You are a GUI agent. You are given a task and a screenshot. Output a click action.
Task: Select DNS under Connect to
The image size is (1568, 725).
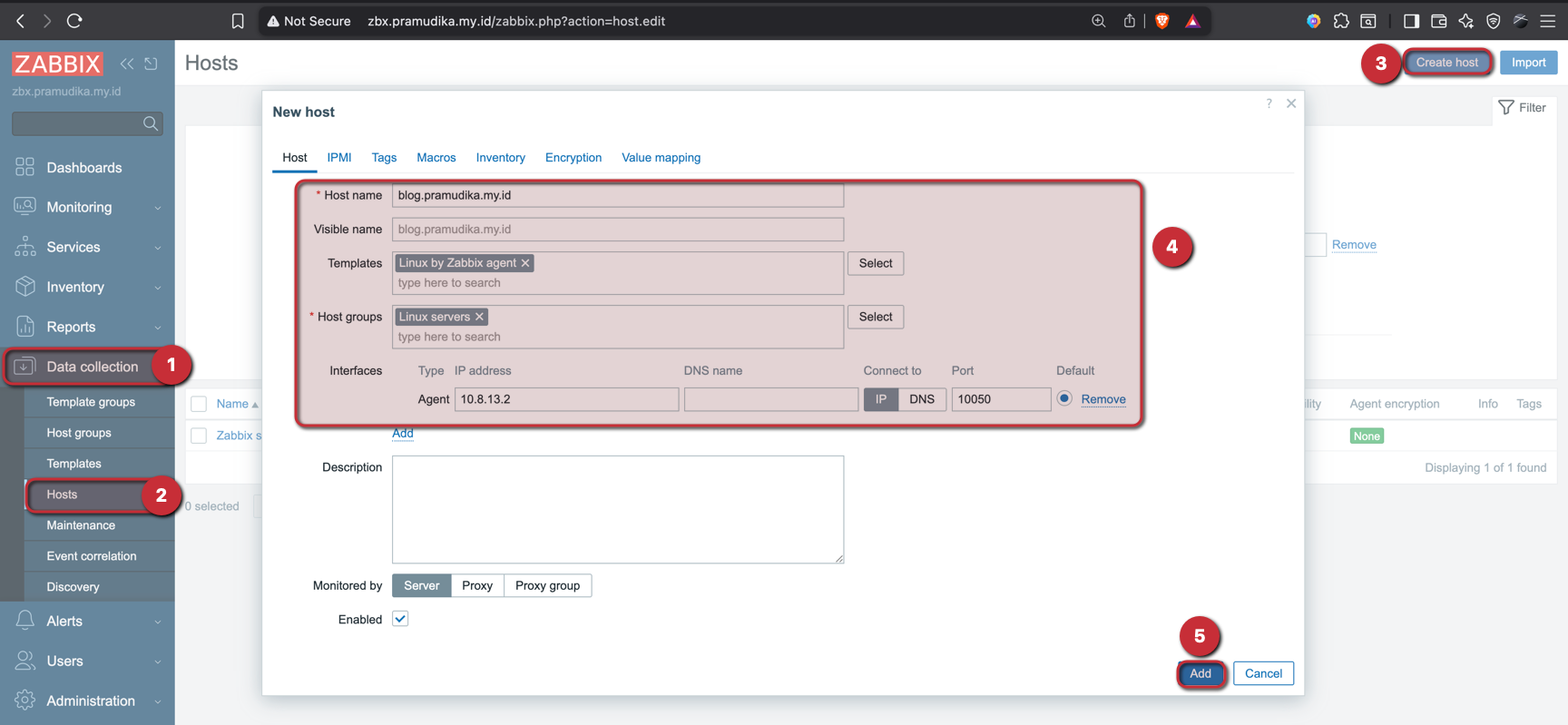coord(922,399)
